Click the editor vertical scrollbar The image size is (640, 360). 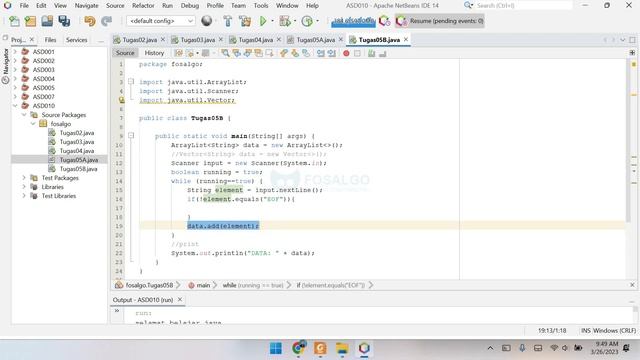coord(629,141)
